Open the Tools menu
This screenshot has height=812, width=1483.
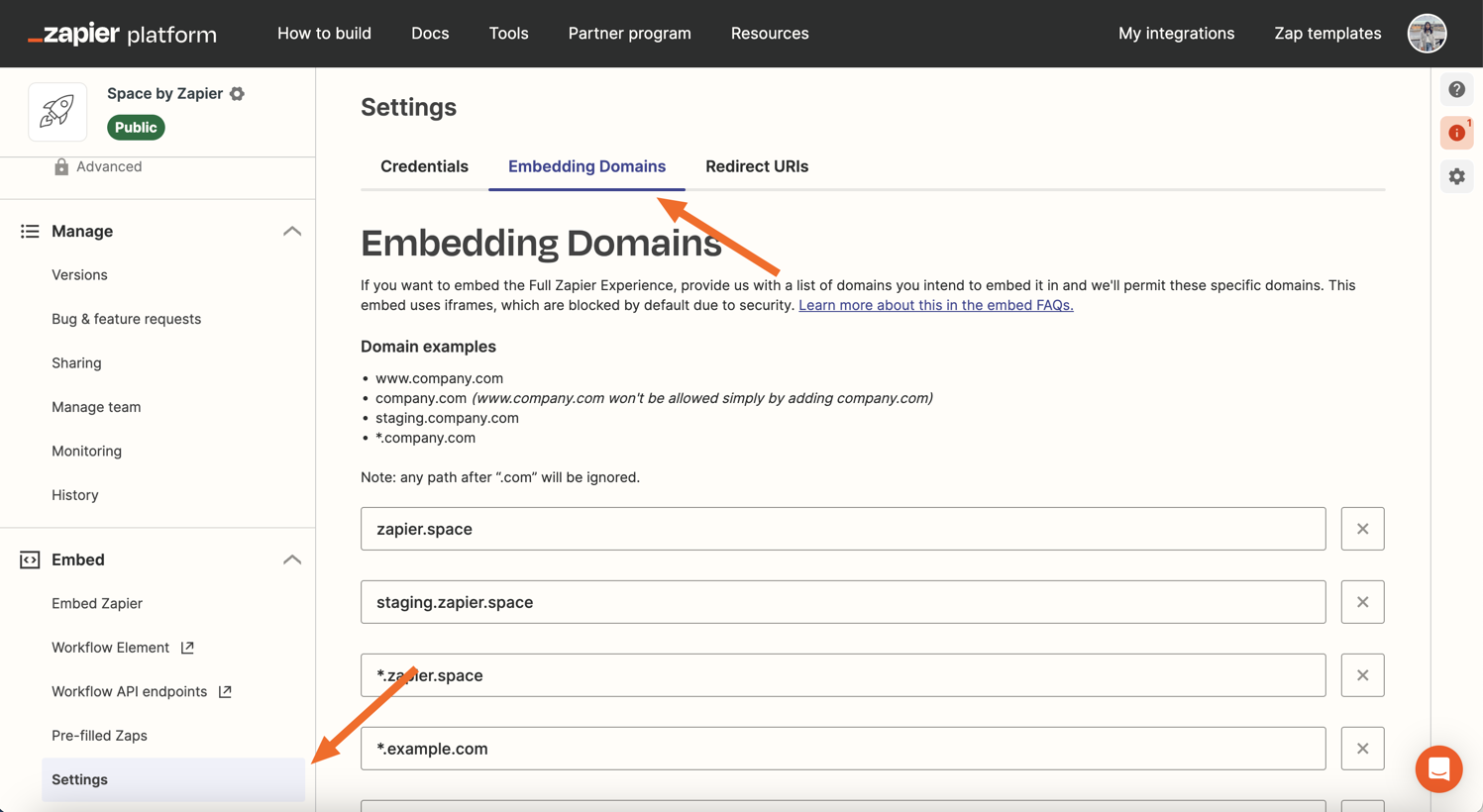[508, 34]
